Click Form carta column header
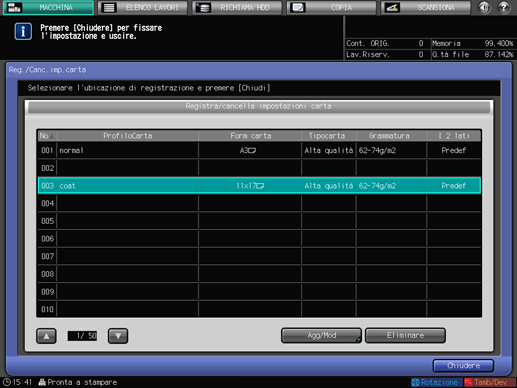This screenshot has width=517, height=388. tap(250, 136)
